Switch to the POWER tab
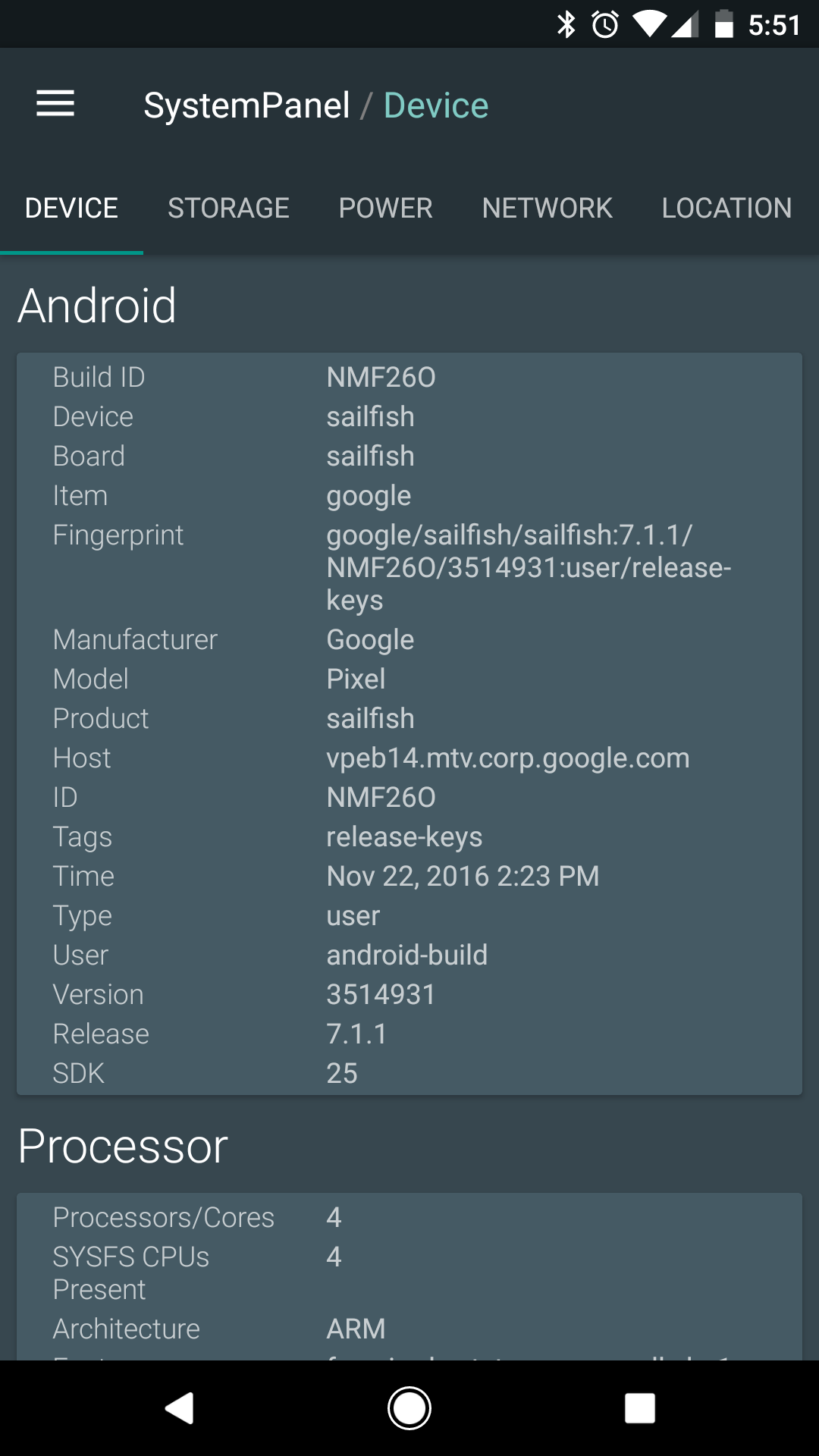 click(385, 208)
